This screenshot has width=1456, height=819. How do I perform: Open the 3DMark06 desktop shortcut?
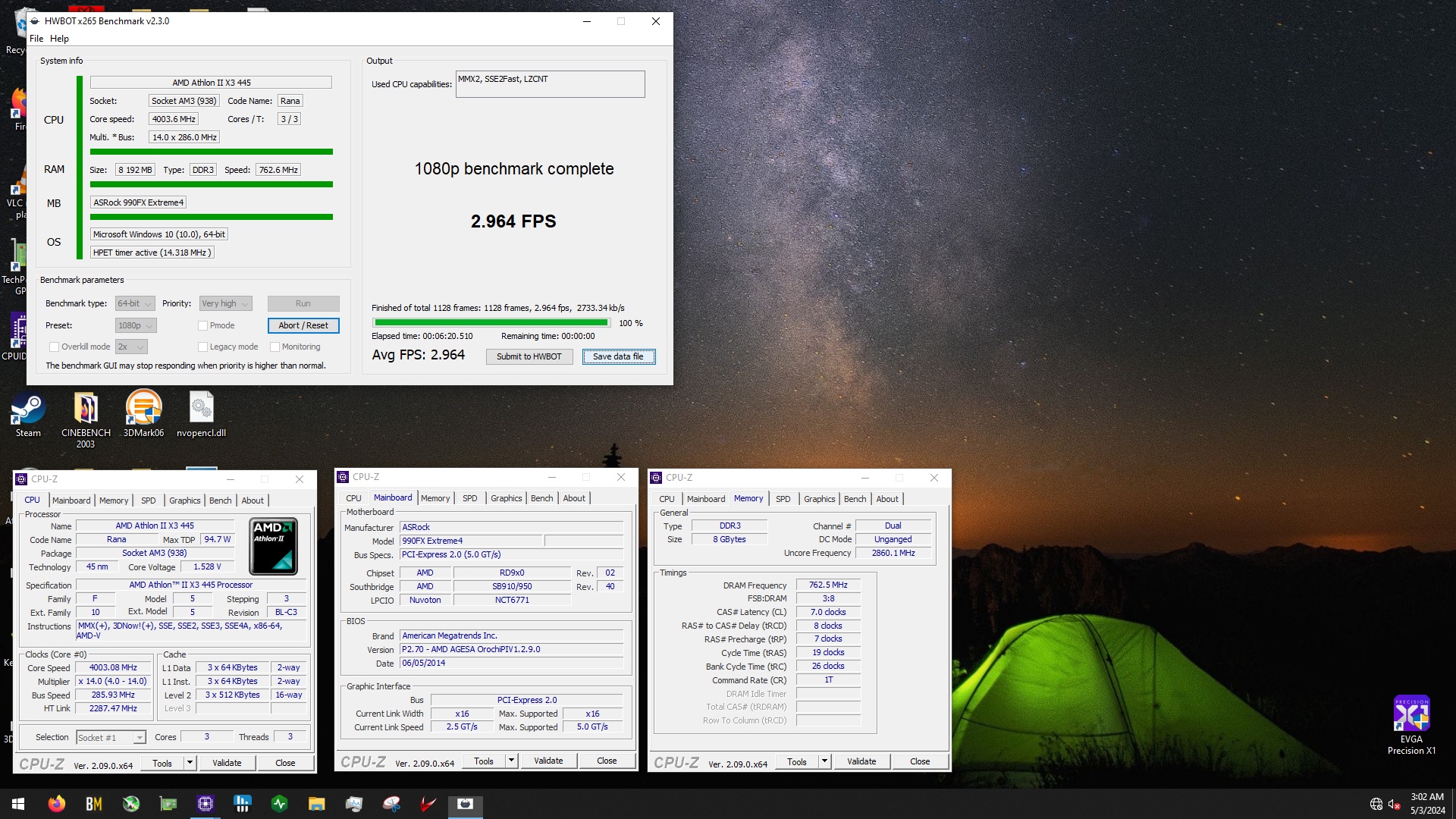point(143,415)
